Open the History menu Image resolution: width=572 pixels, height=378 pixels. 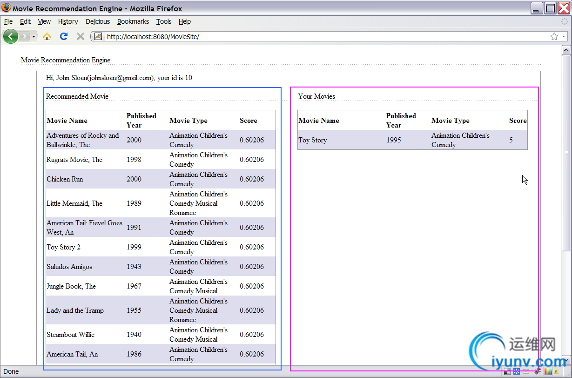click(x=68, y=22)
